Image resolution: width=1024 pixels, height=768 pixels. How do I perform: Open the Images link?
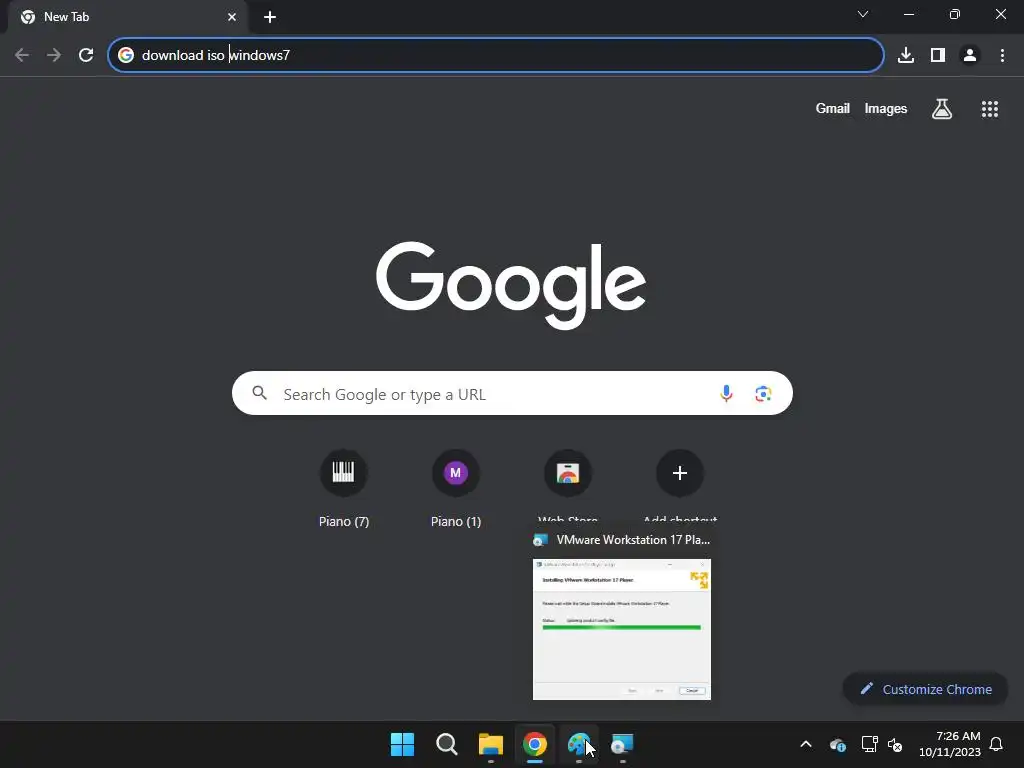(x=886, y=108)
